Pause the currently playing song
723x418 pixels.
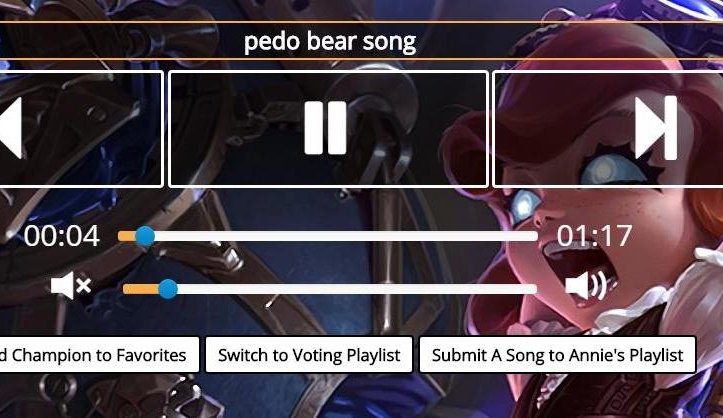click(x=328, y=129)
